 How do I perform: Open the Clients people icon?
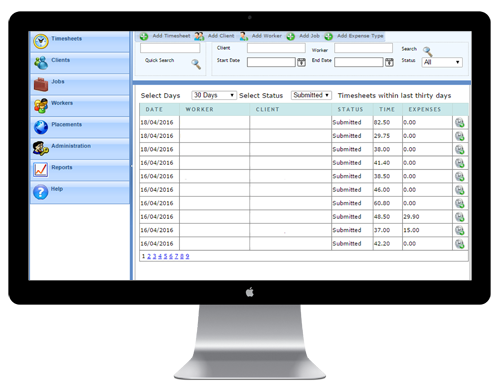(x=41, y=63)
